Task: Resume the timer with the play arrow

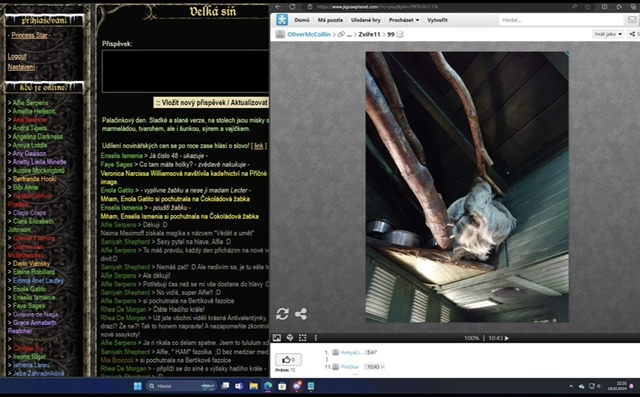Action: [x=507, y=338]
